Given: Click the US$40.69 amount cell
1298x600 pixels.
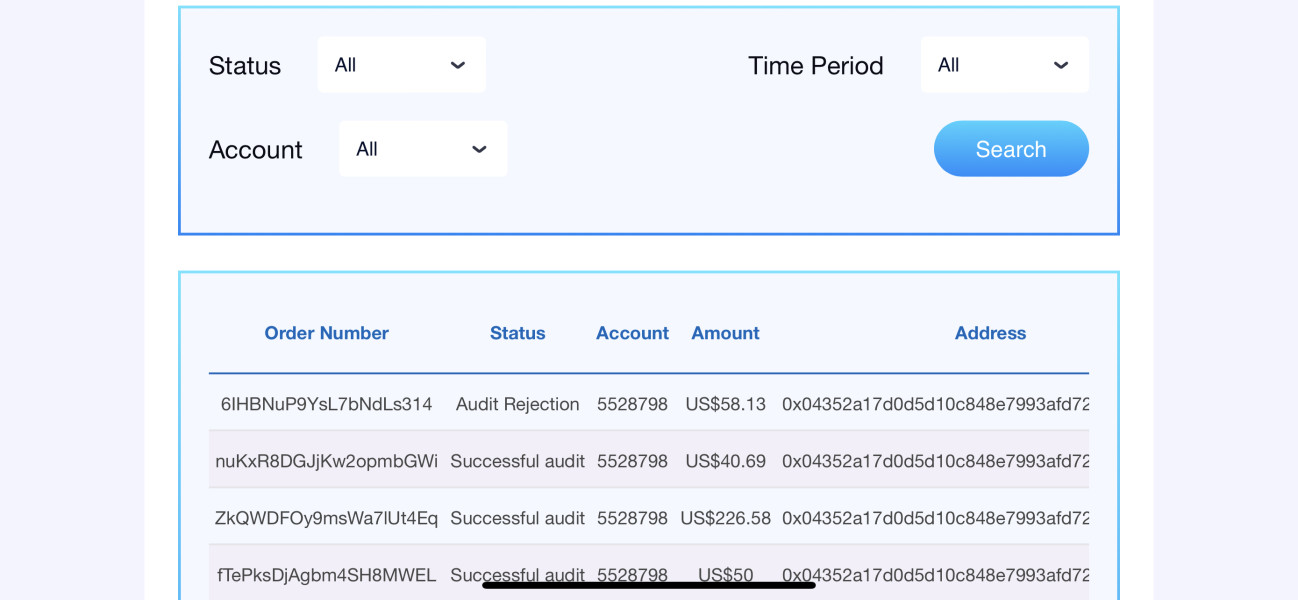Looking at the screenshot, I should 725,461.
